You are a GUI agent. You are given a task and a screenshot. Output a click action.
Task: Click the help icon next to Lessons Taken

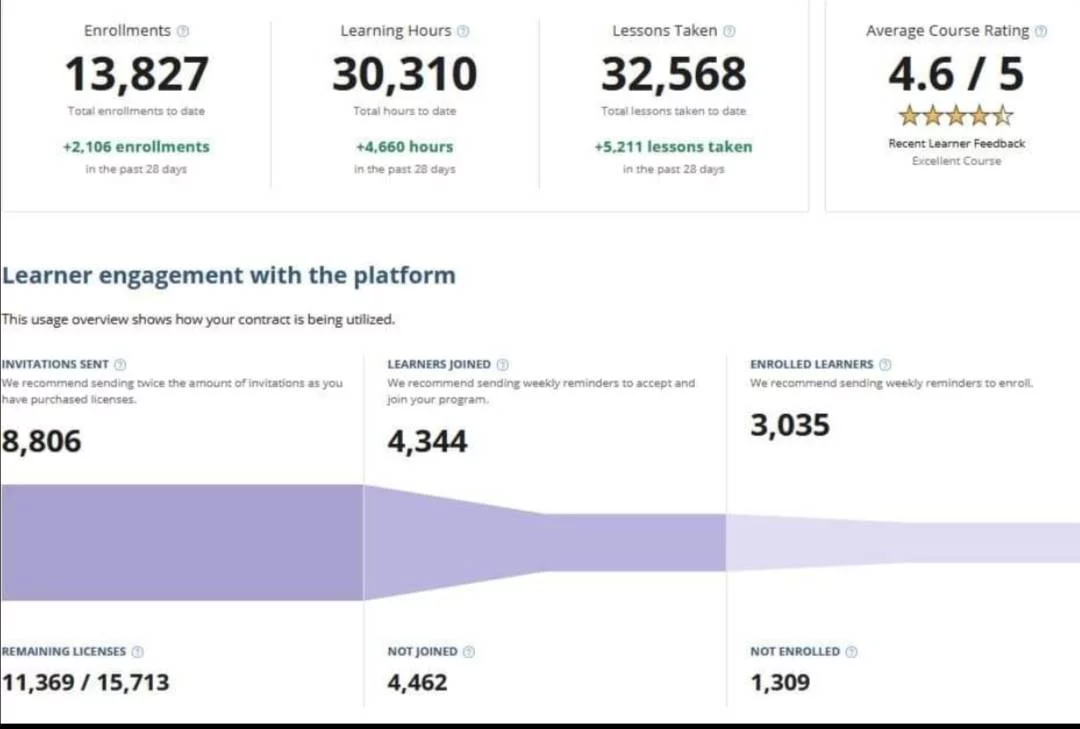click(729, 31)
